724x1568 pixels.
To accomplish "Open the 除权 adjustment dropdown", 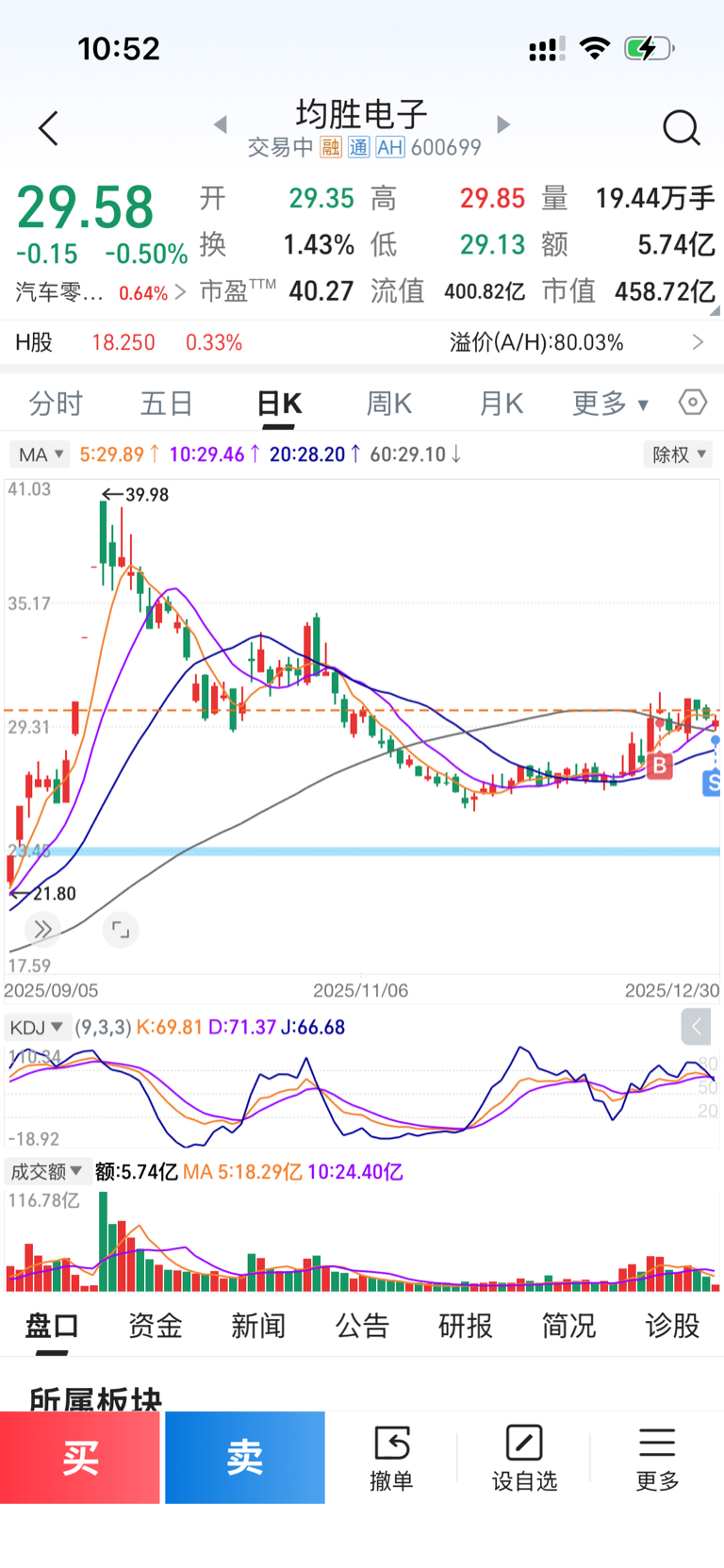I will pyautogui.click(x=679, y=454).
